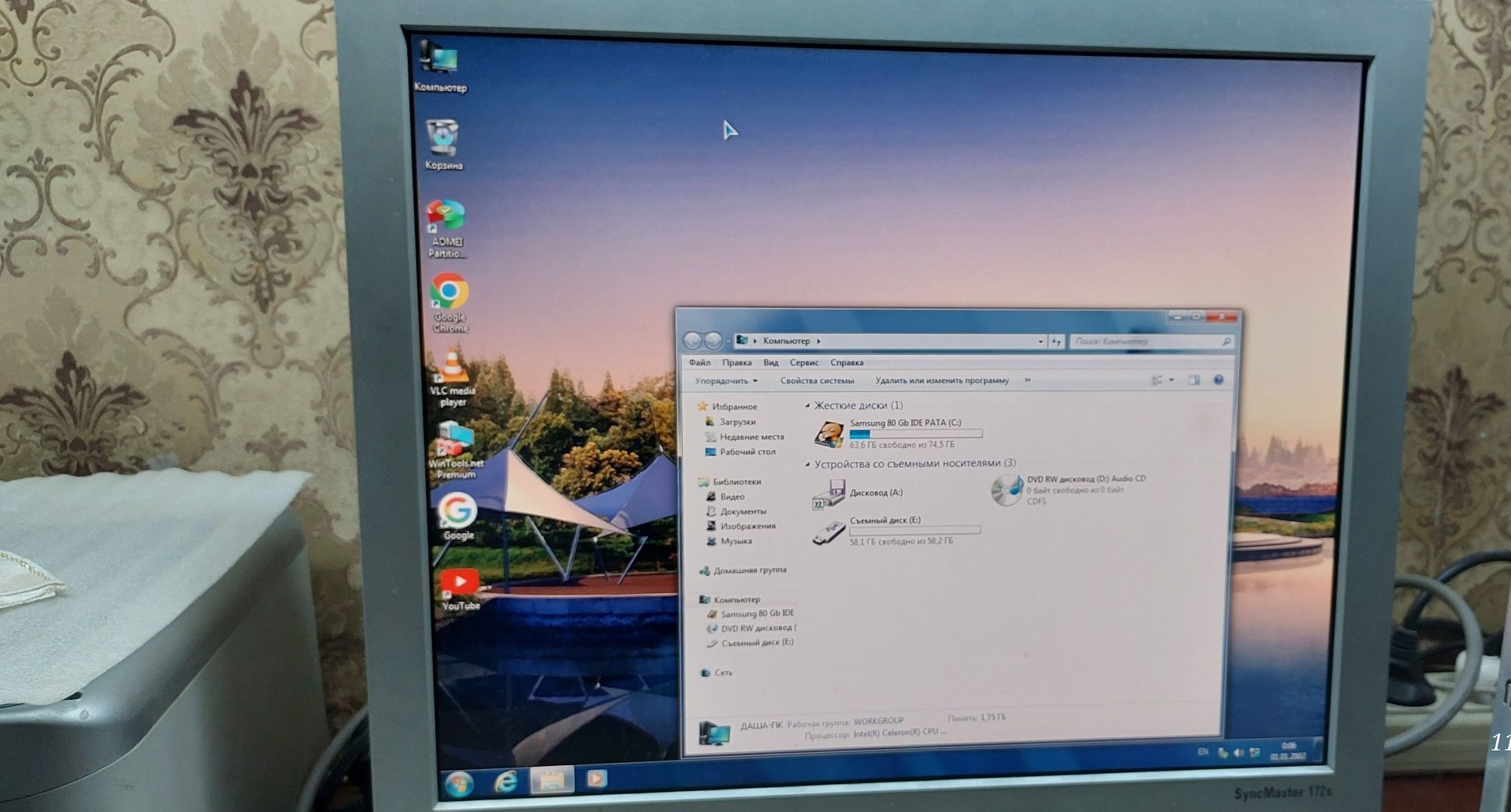Refresh the Компьютер address bar
Image resolution: width=1511 pixels, height=812 pixels.
click(x=1056, y=341)
